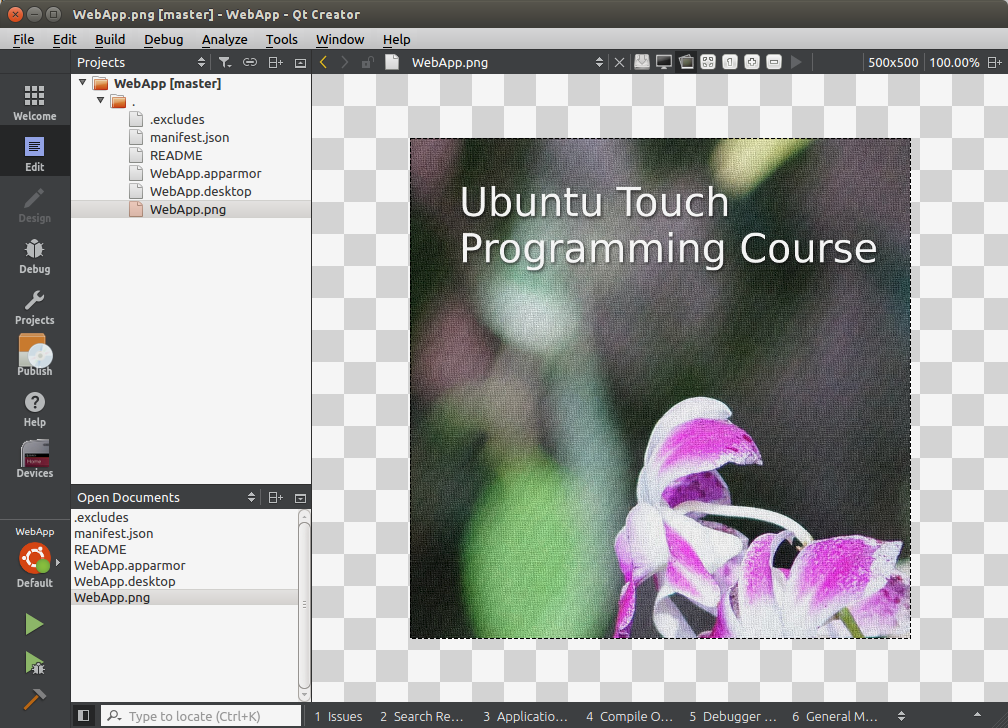Show the Issues output pane
Image resolution: width=1008 pixels, height=728 pixels.
339,716
